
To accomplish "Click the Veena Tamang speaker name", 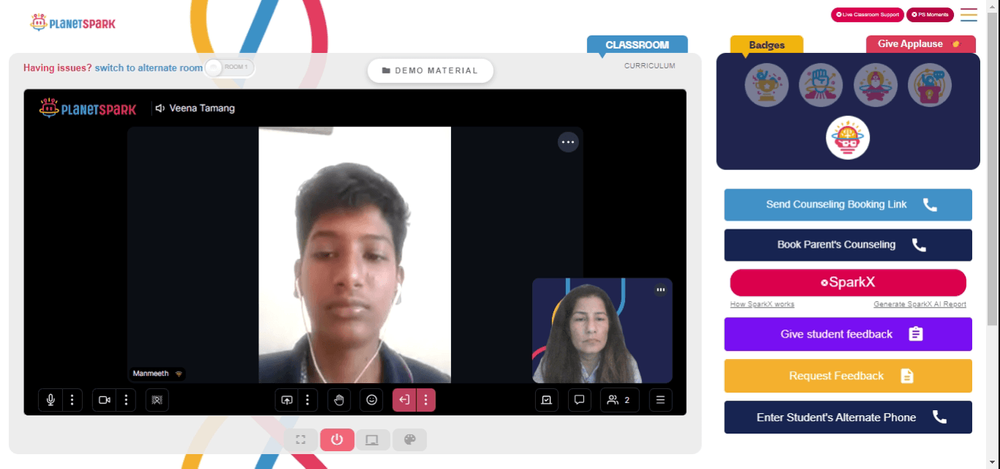I will tap(202, 108).
